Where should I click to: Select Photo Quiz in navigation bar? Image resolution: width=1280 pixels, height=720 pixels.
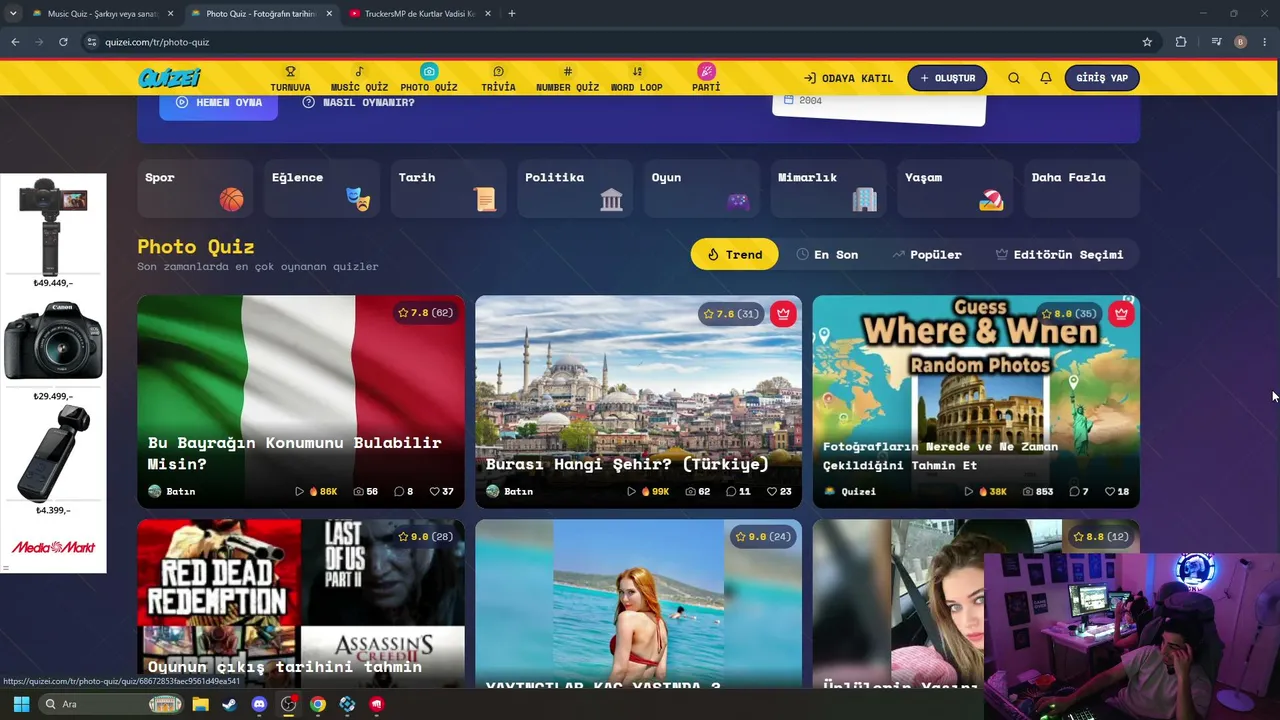429,79
